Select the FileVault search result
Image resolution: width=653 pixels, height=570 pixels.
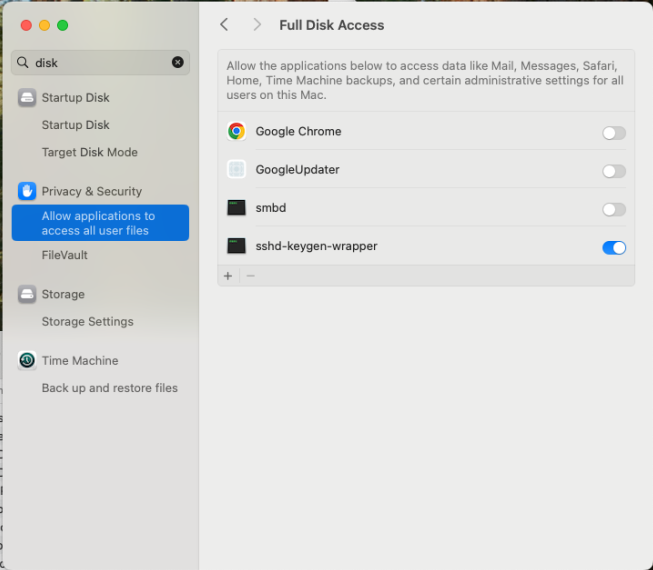[65, 255]
